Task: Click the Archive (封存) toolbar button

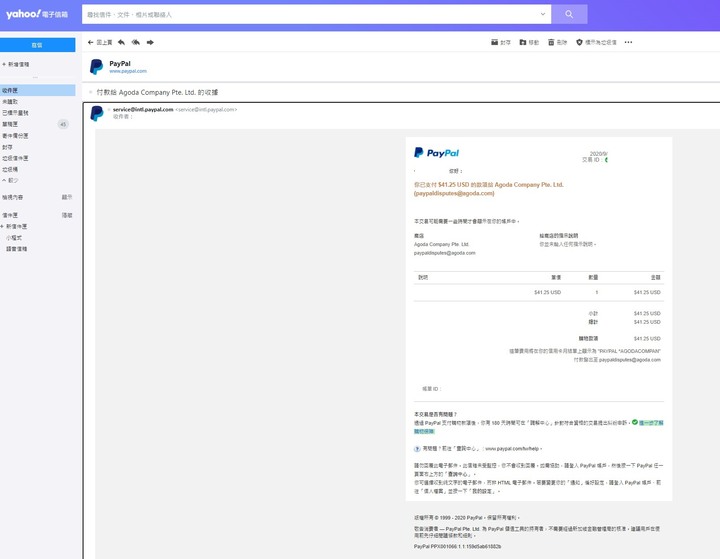Action: tap(501, 42)
